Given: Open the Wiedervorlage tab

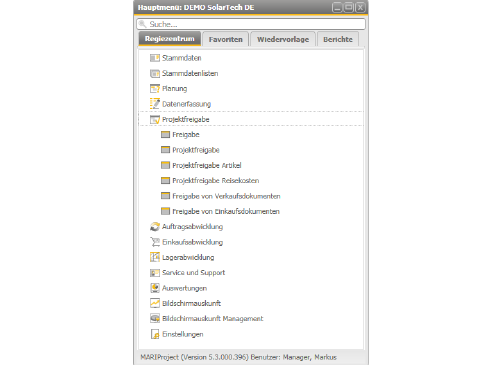Looking at the screenshot, I should coord(283,39).
